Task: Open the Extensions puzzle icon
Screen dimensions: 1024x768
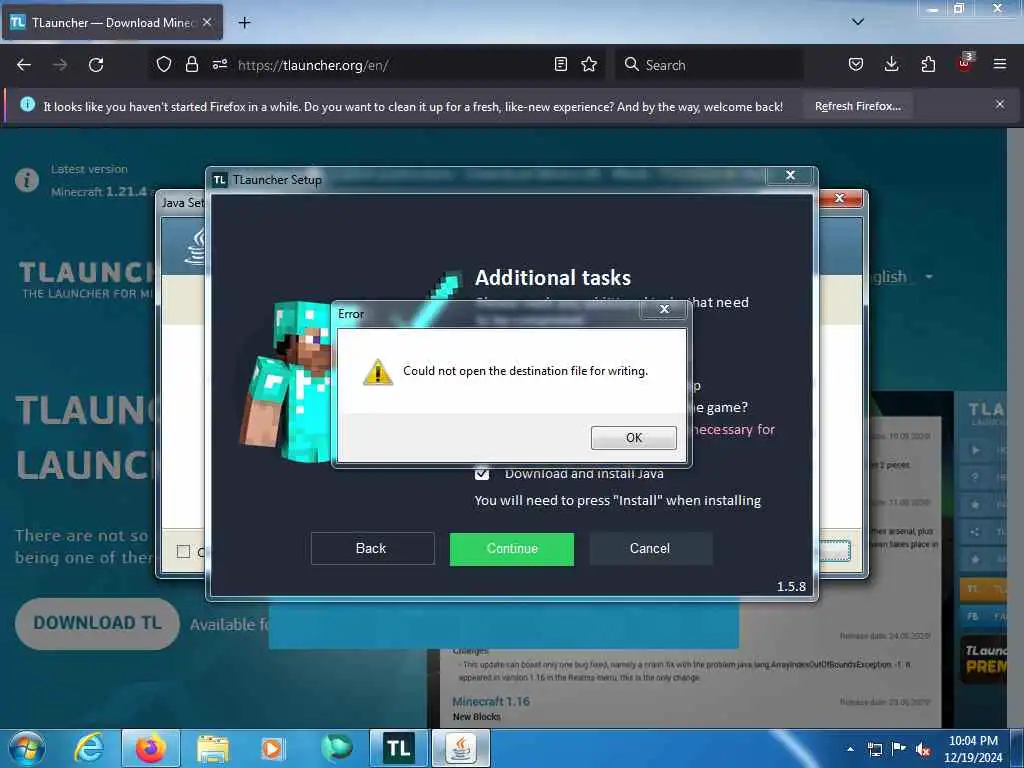Action: [928, 65]
